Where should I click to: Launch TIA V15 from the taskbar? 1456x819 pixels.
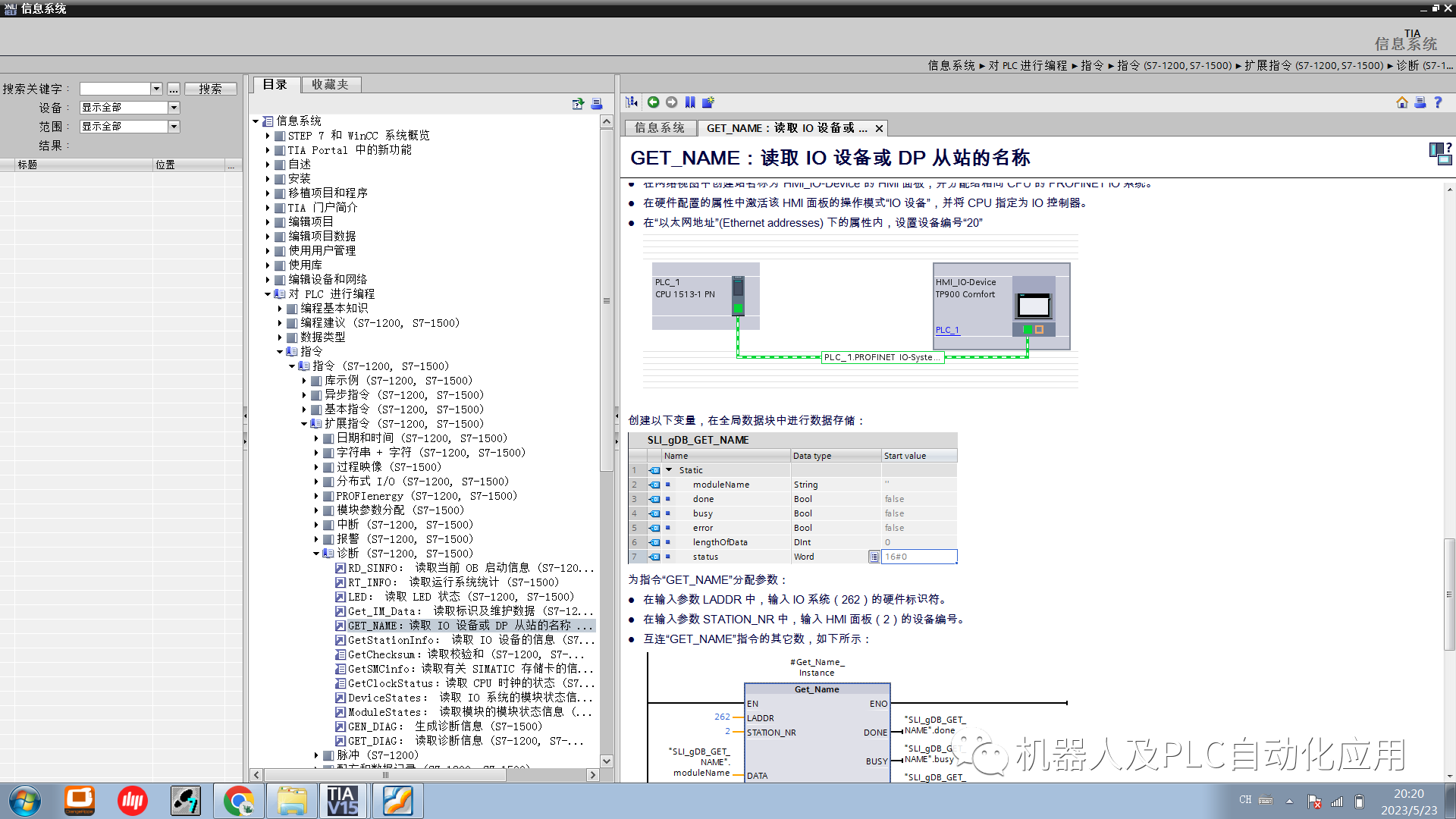[x=344, y=800]
